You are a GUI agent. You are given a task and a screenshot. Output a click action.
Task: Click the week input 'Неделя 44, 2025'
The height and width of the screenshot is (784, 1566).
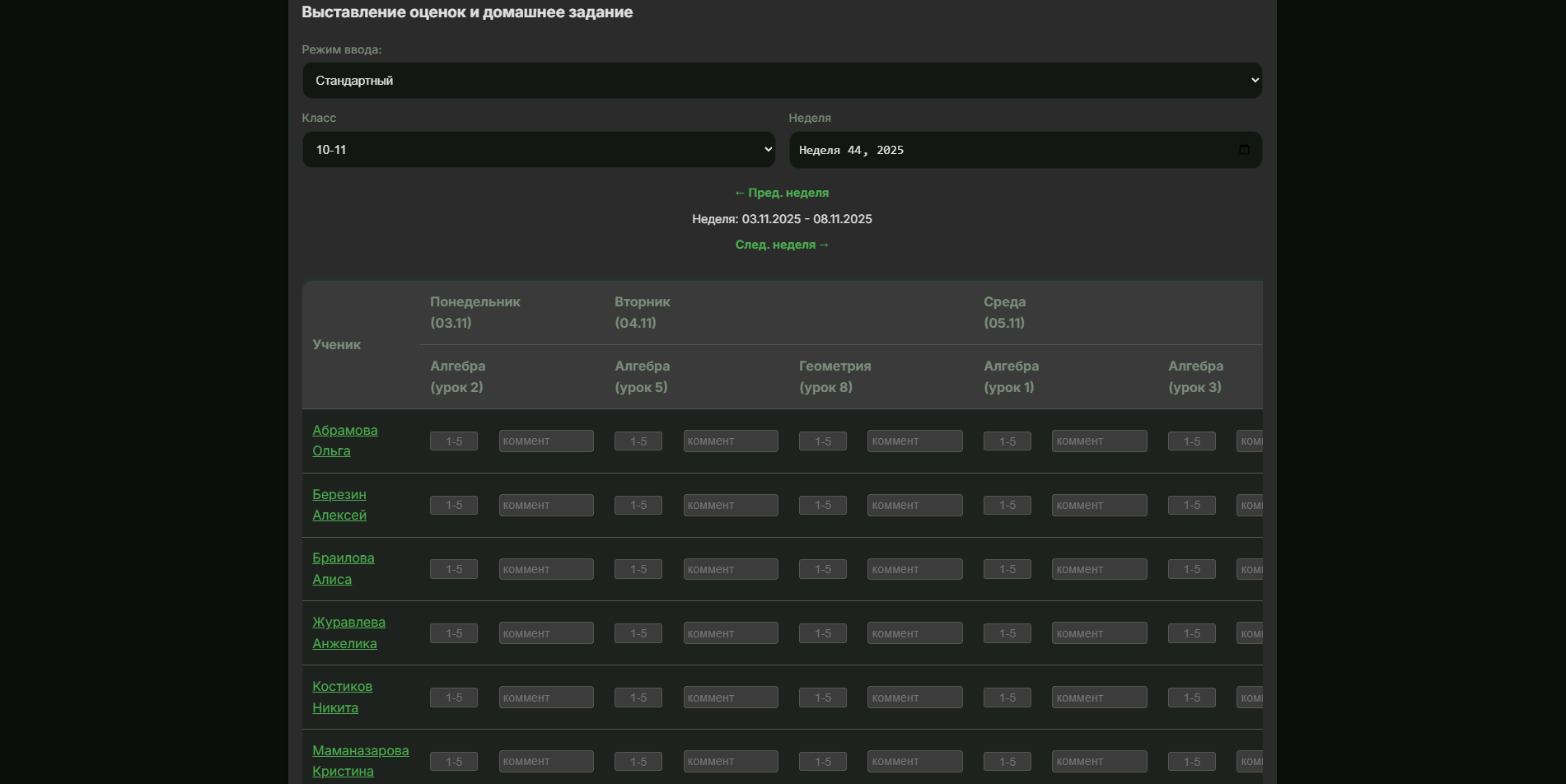coord(1026,150)
